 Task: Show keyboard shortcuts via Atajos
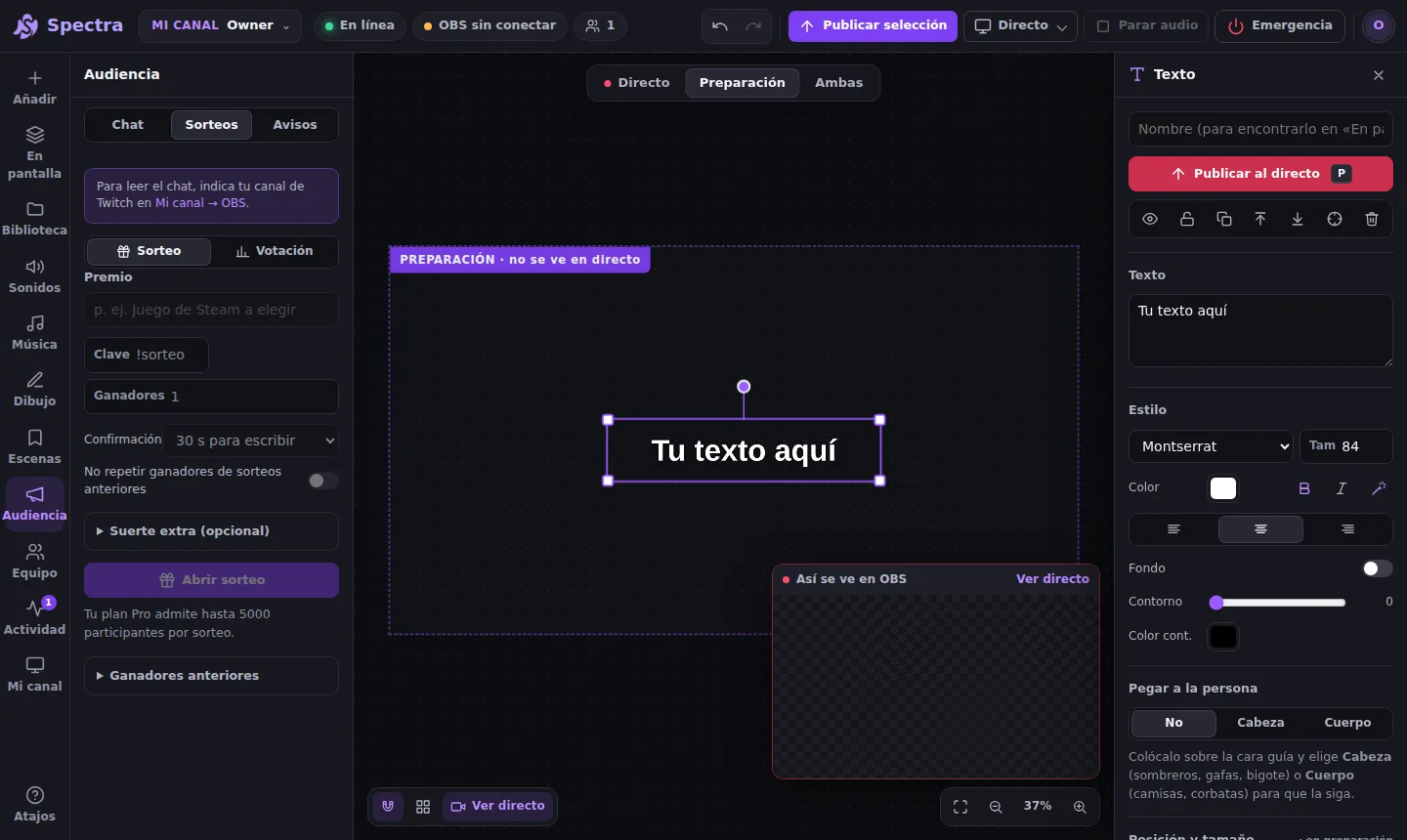tap(35, 805)
